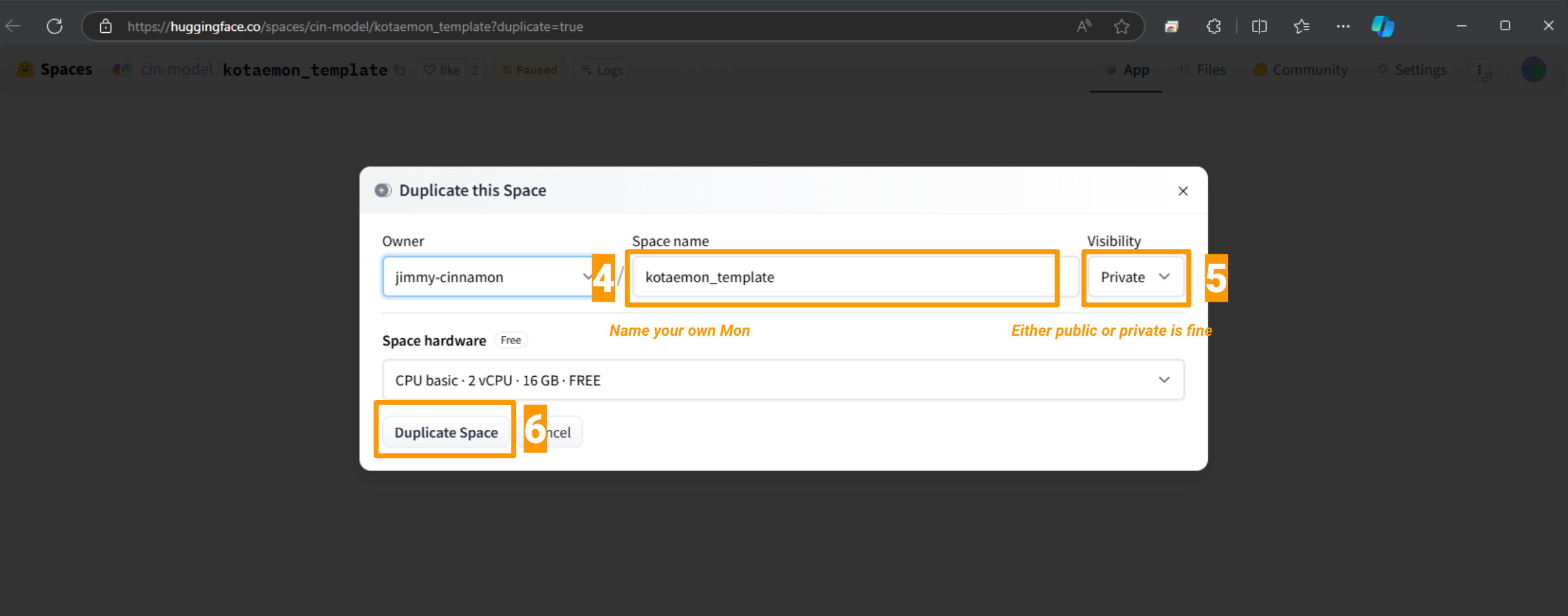Toggle split screen view icon
This screenshot has height=616, width=1568.
point(1259,27)
